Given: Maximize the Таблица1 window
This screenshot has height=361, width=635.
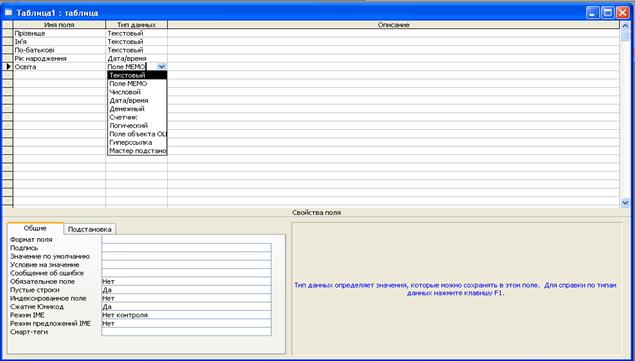Looking at the screenshot, I should [607, 13].
